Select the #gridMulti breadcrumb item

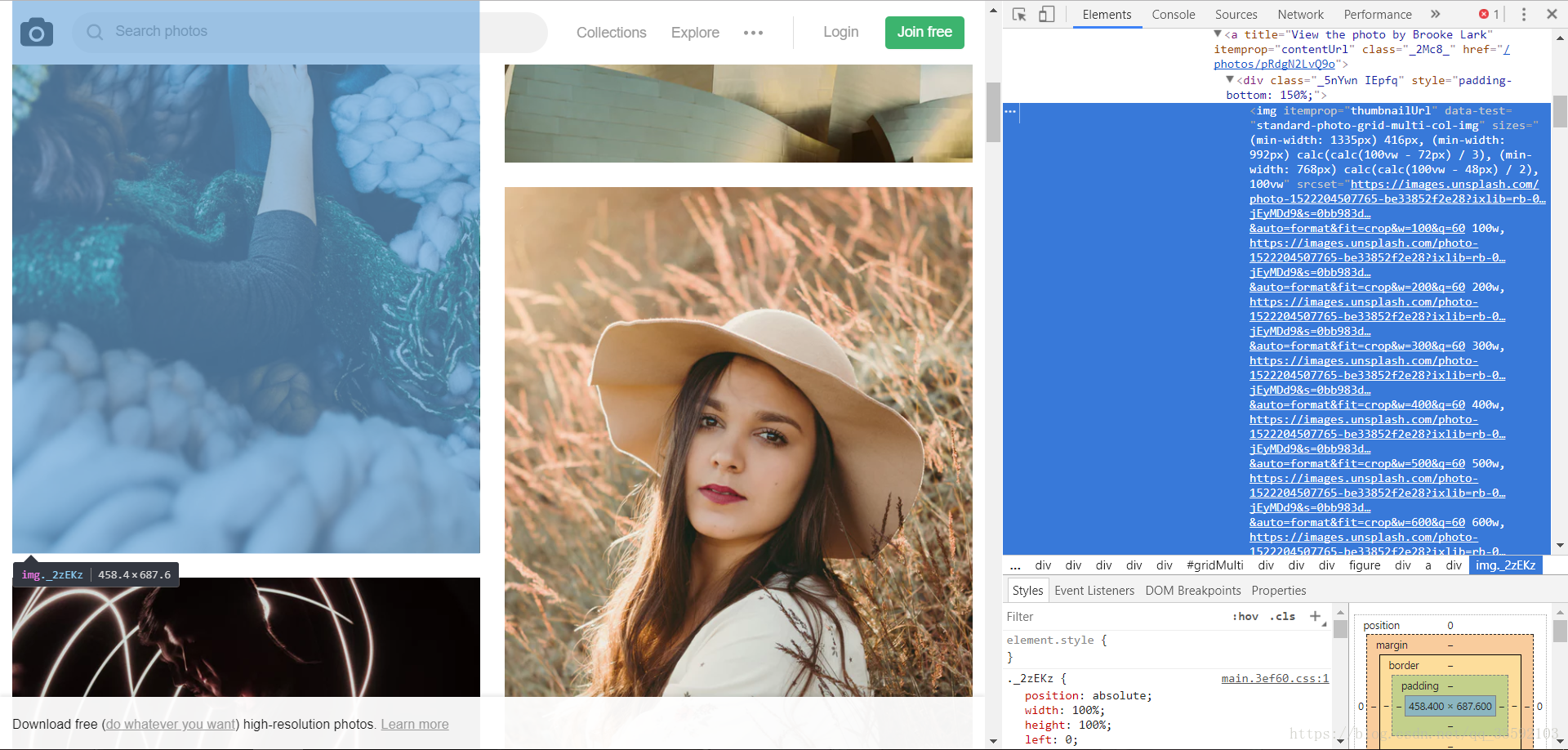(x=1214, y=565)
